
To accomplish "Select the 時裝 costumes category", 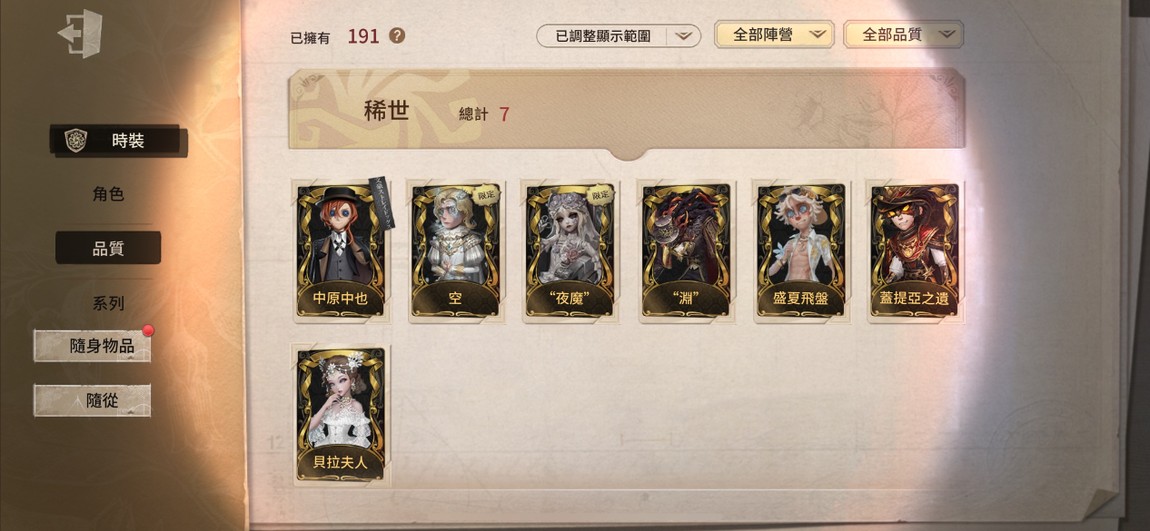I will click(x=118, y=141).
